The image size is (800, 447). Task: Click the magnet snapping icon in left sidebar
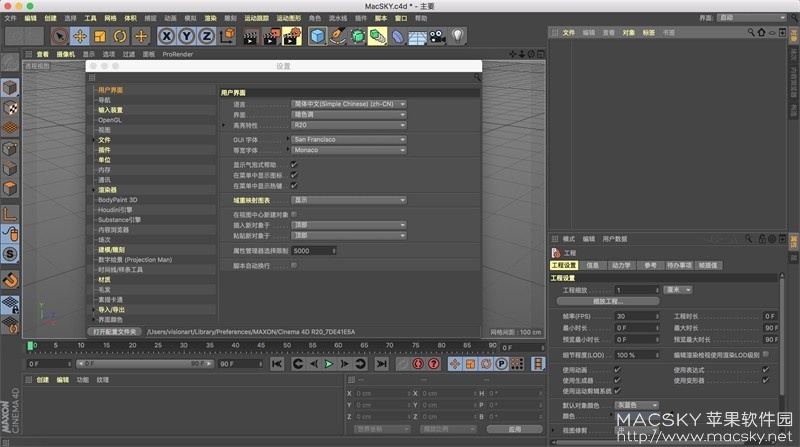(x=10, y=280)
